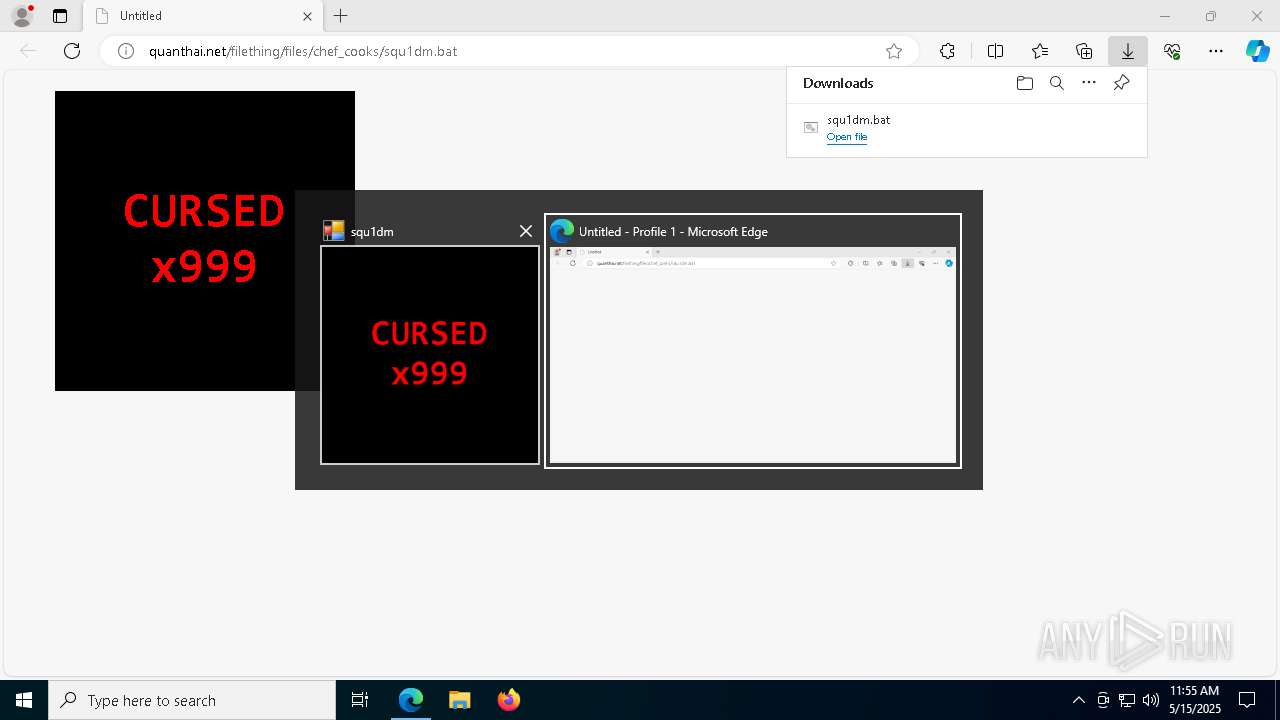Screen dimensions: 1280x720
Task: Open clock showing 11:55 AM
Action: 1195,700
